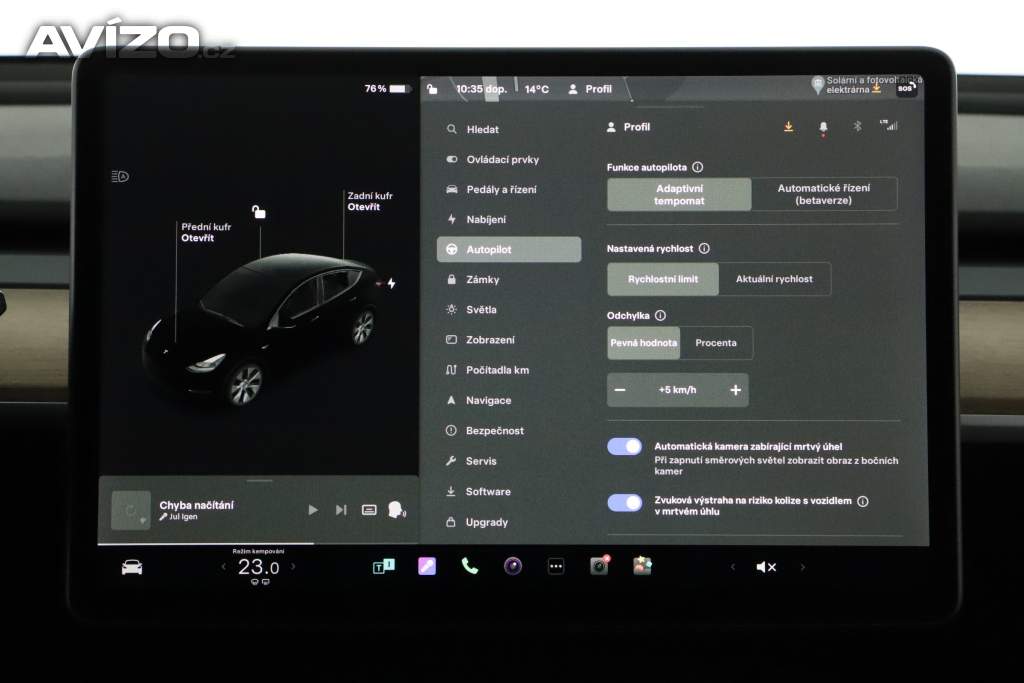Open the Toybox/arcade icon
The height and width of the screenshot is (683, 1024).
tap(642, 565)
